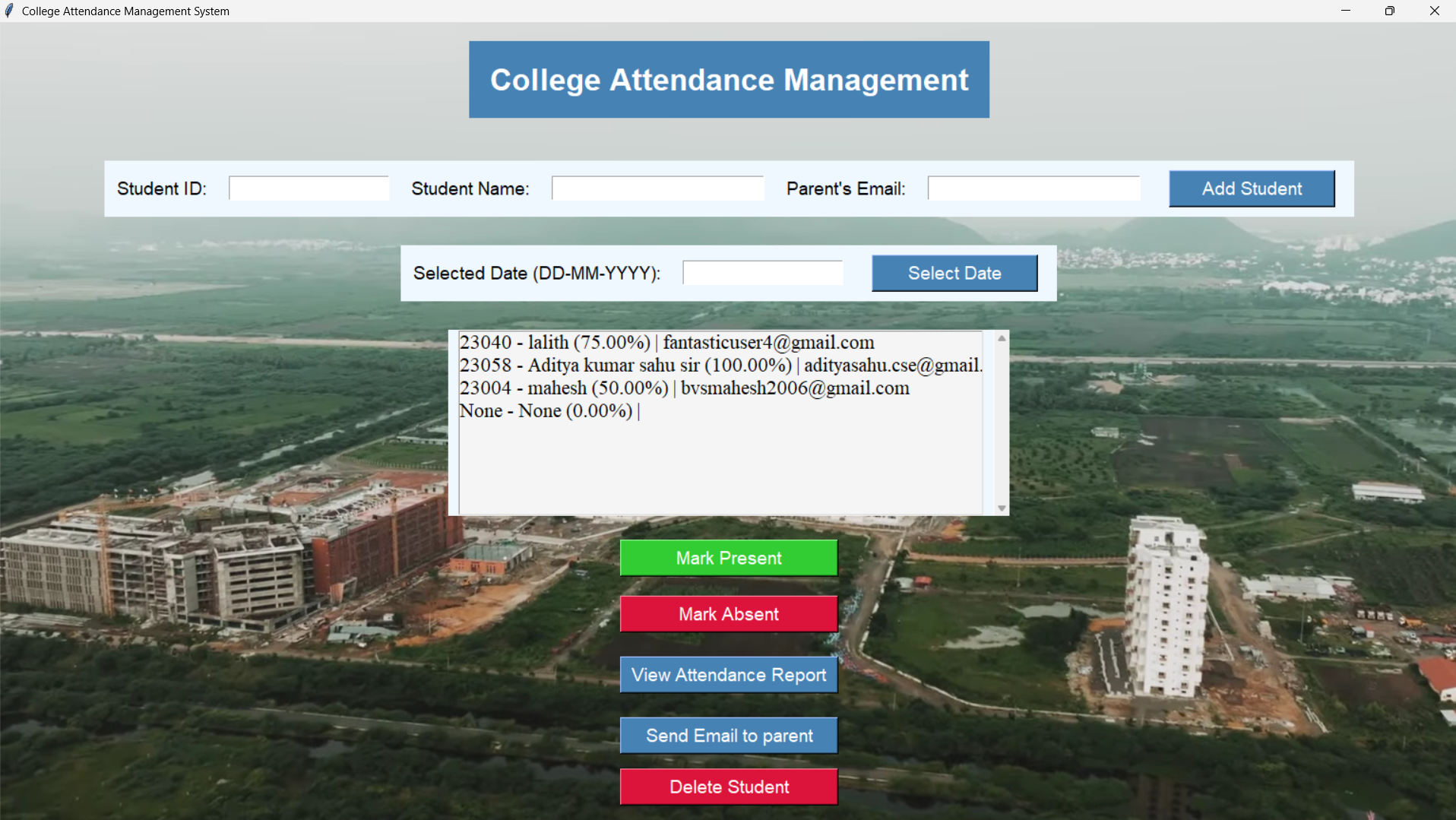
Task: Restore down the application window
Action: click(1390, 11)
